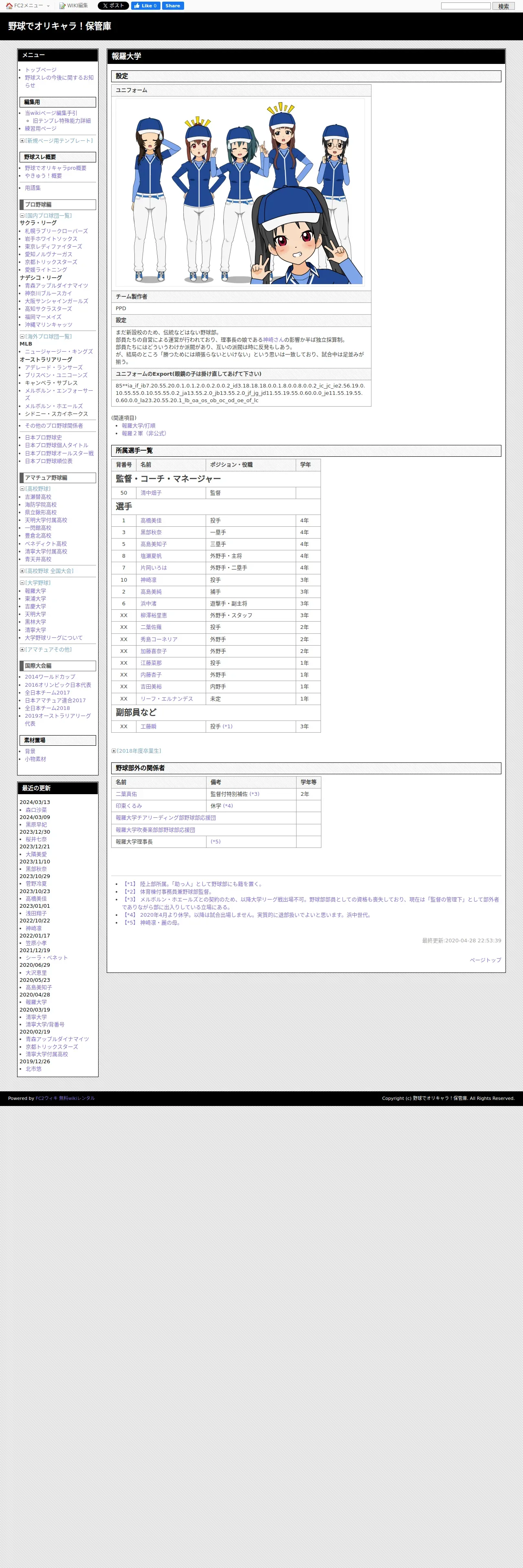Image resolution: width=523 pixels, height=1568 pixels.
Task: Jump to footnote *1 next to 投手
Action: pyautogui.click(x=227, y=727)
